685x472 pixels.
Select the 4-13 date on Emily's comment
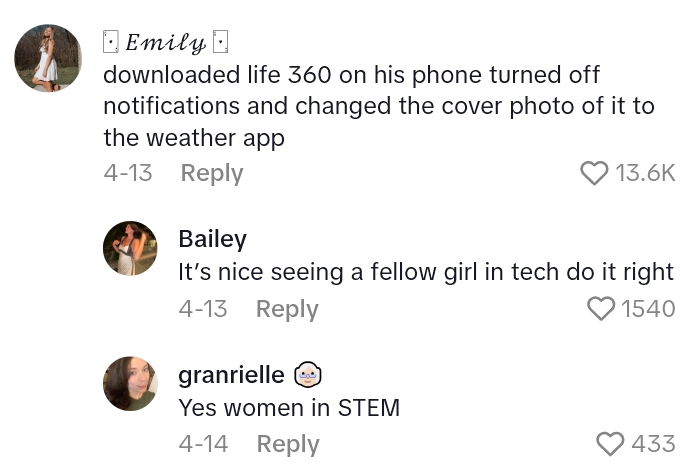click(128, 173)
